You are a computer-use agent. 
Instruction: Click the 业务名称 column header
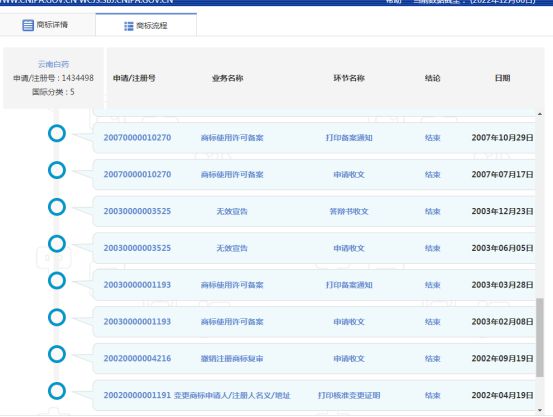[x=227, y=78]
